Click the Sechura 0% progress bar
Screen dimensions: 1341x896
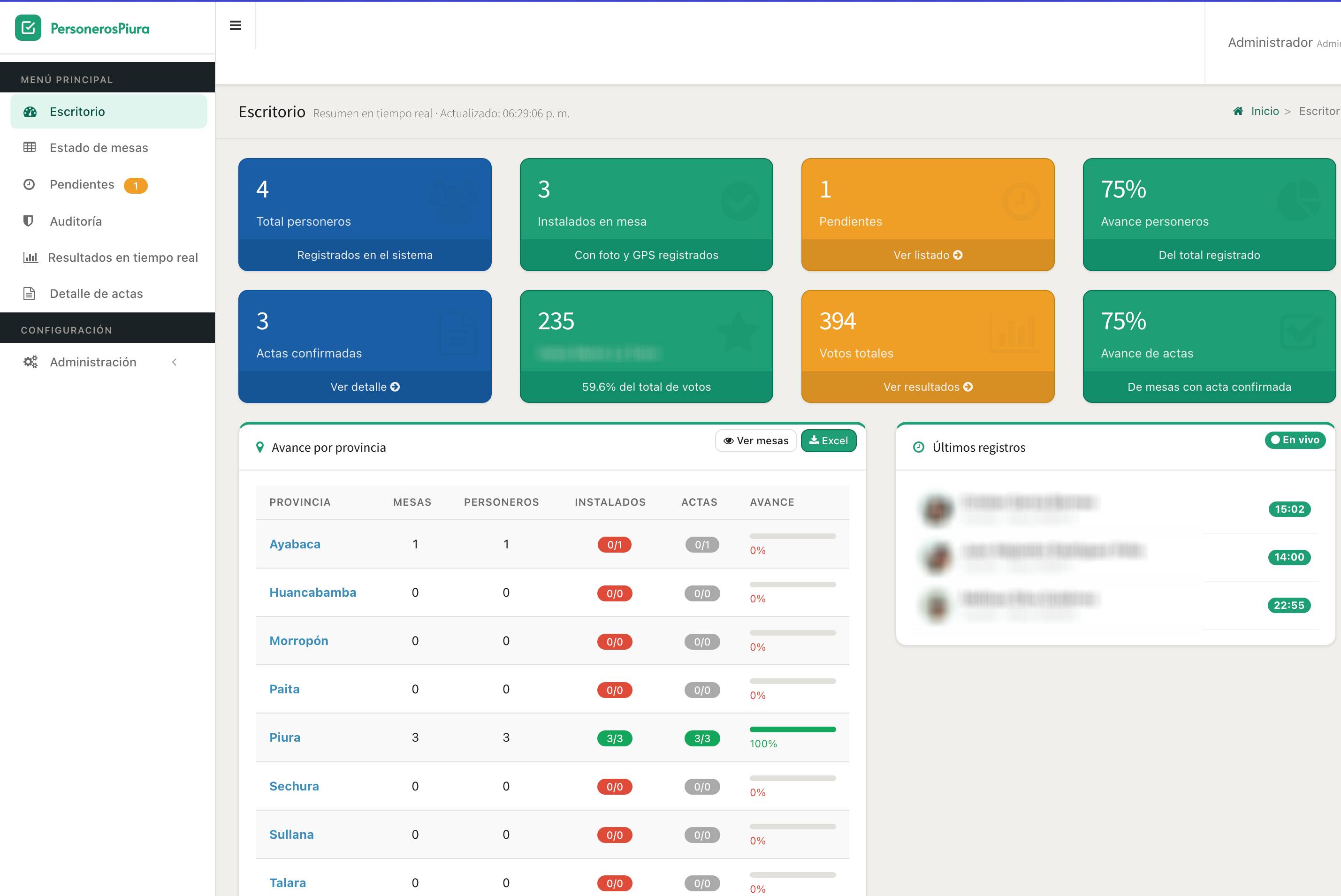(792, 778)
